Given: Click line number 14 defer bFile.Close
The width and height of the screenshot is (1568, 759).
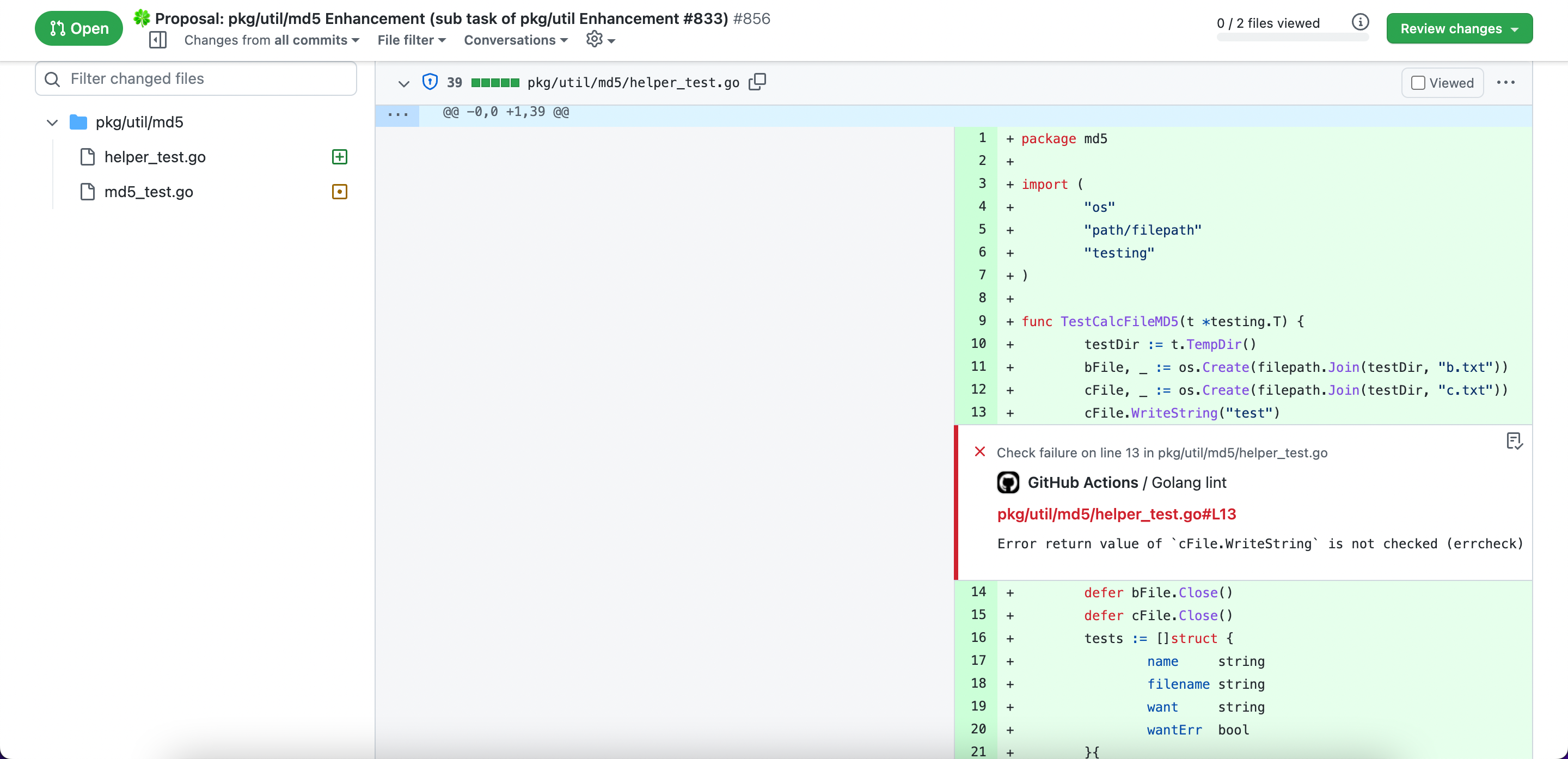Looking at the screenshot, I should pyautogui.click(x=978, y=592).
